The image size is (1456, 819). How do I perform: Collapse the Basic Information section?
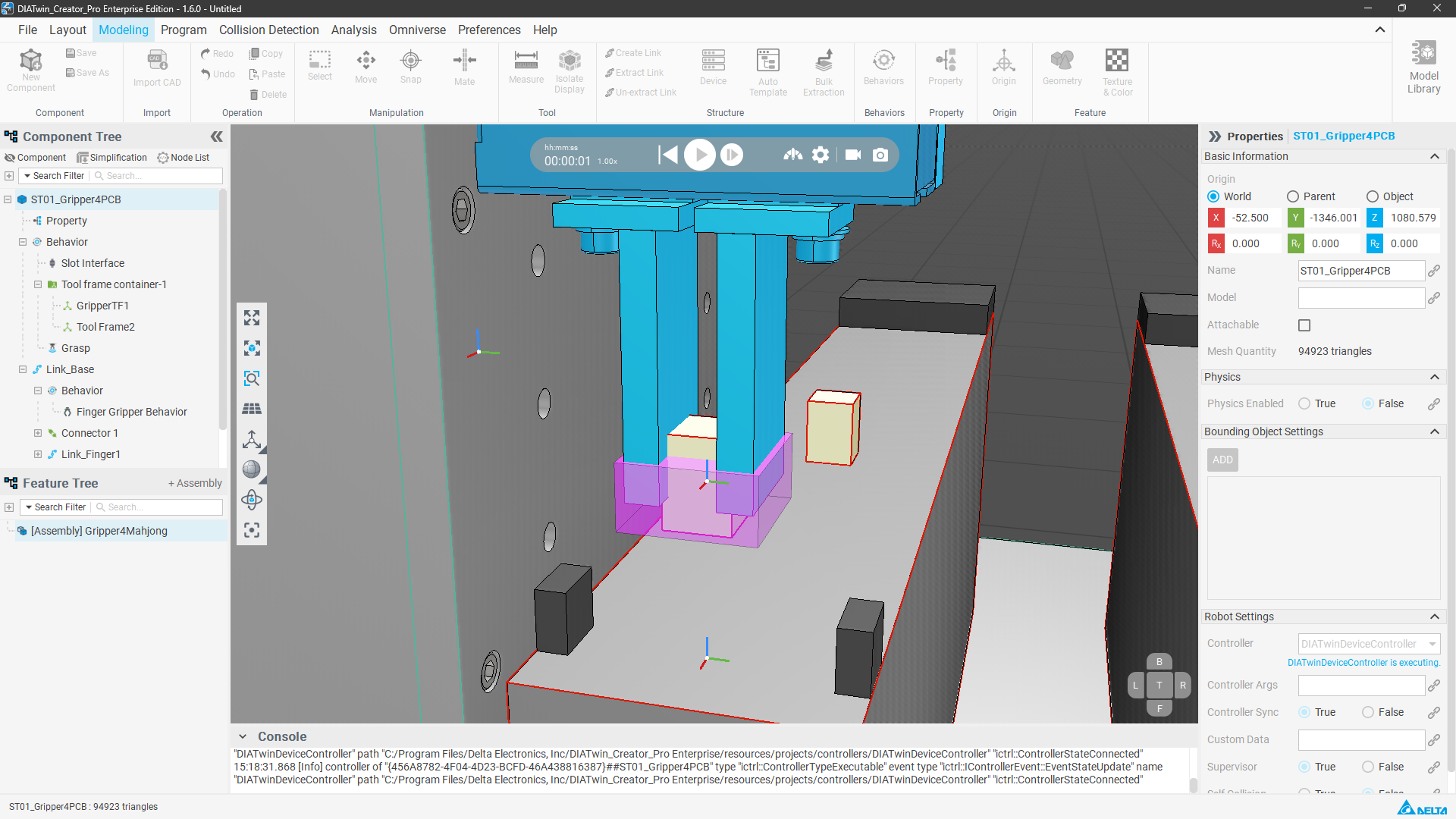[x=1434, y=156]
